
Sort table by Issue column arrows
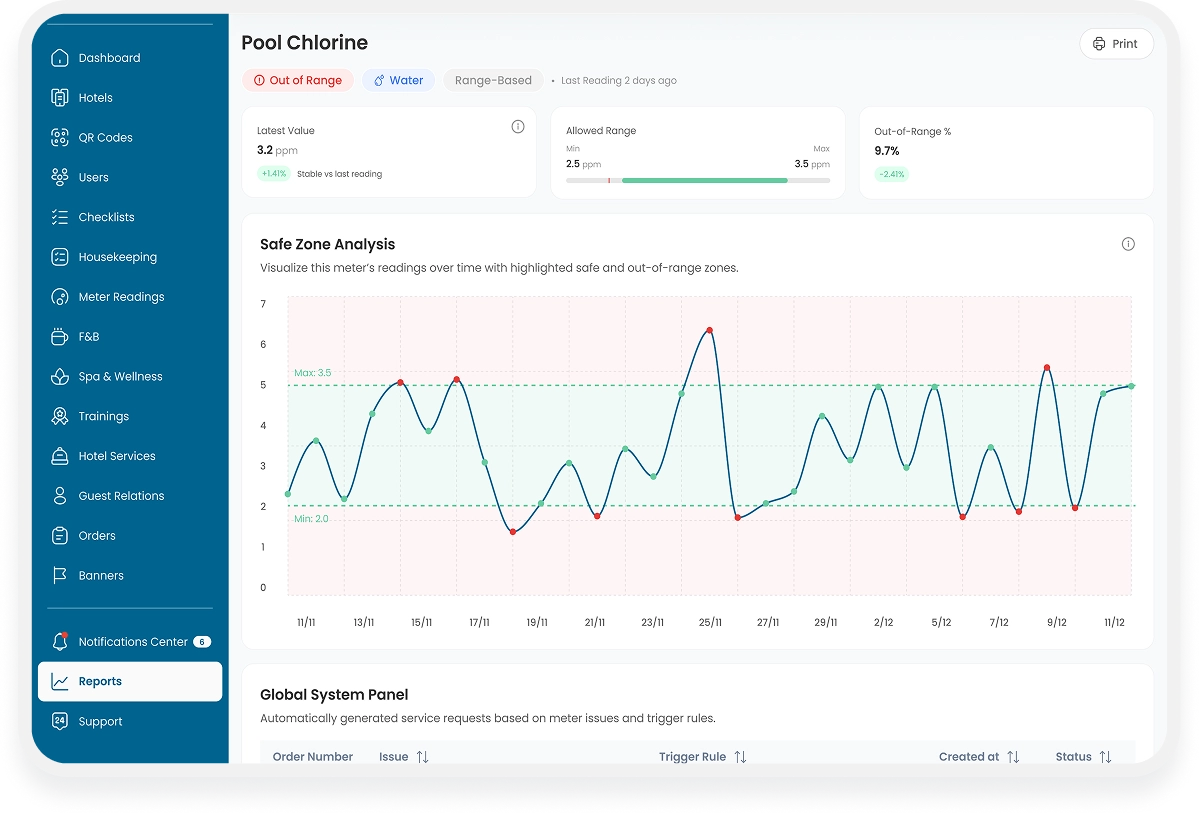click(422, 757)
